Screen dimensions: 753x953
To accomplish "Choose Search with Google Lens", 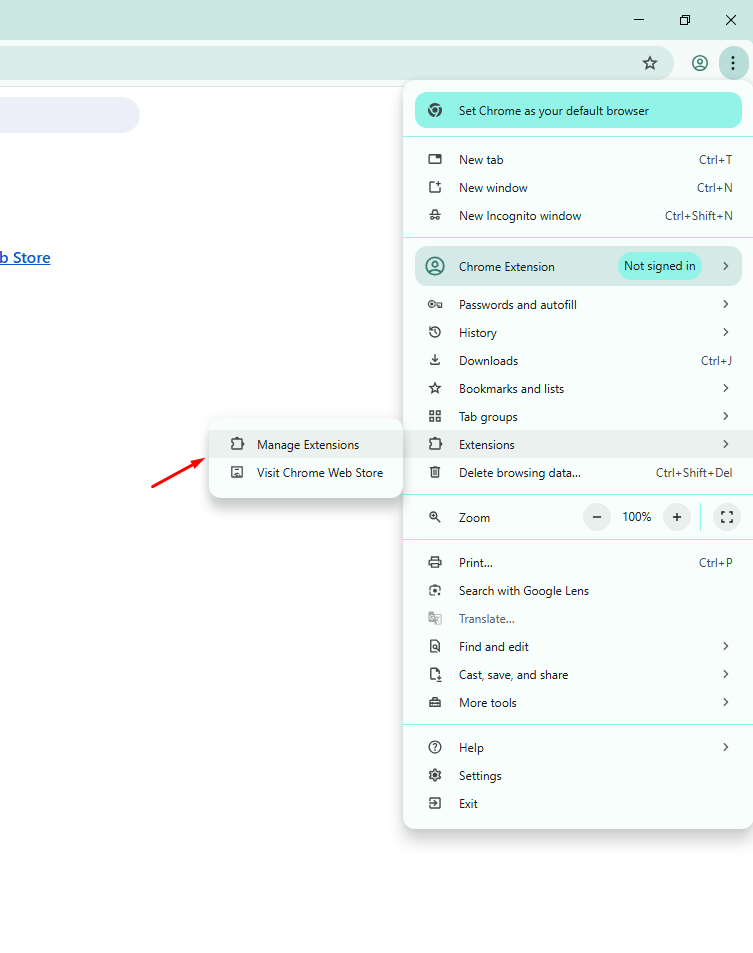I will tap(578, 591).
